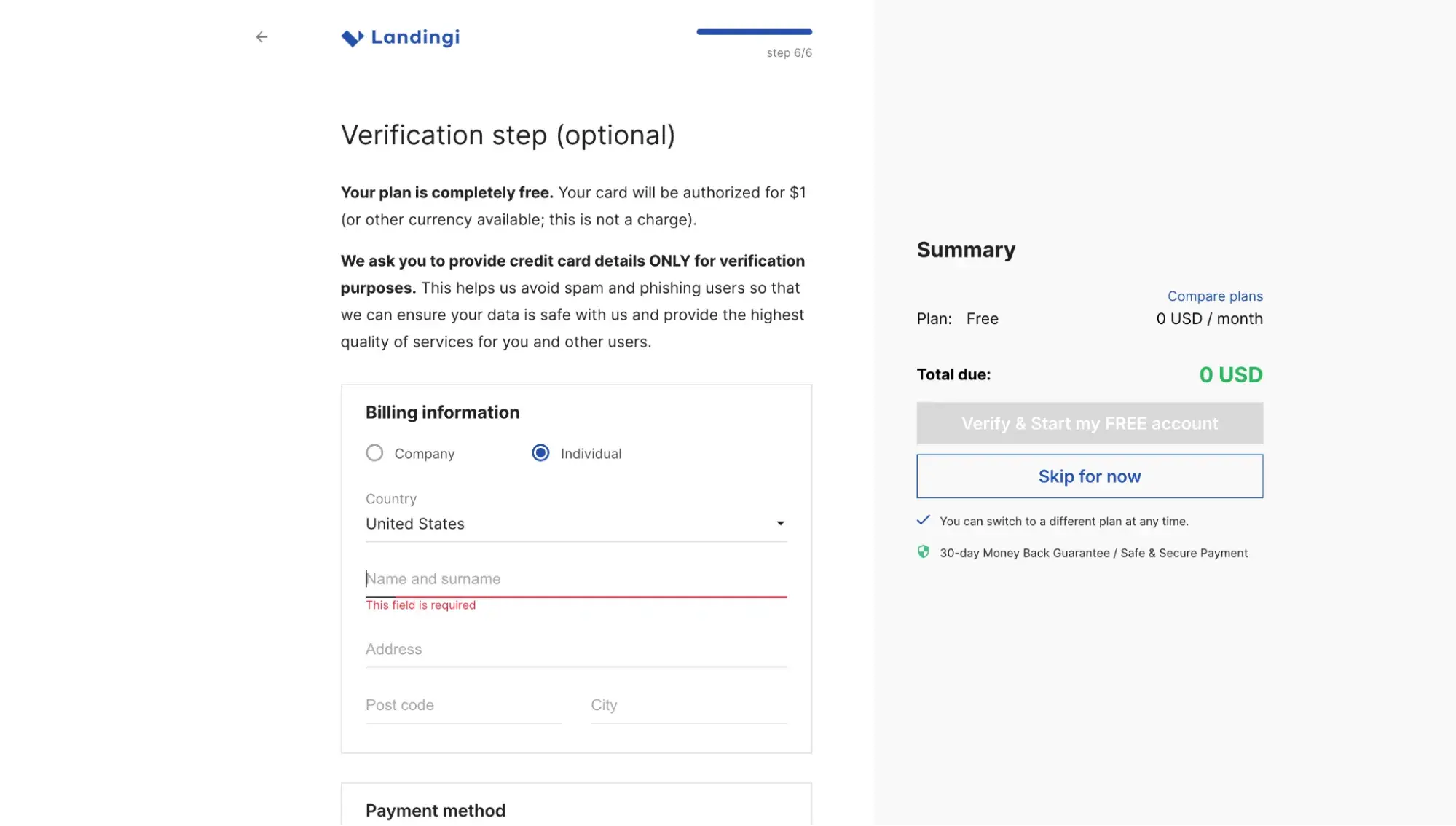Click the green shield guarantee icon
Viewport: 1456px width, 826px height.
923,552
